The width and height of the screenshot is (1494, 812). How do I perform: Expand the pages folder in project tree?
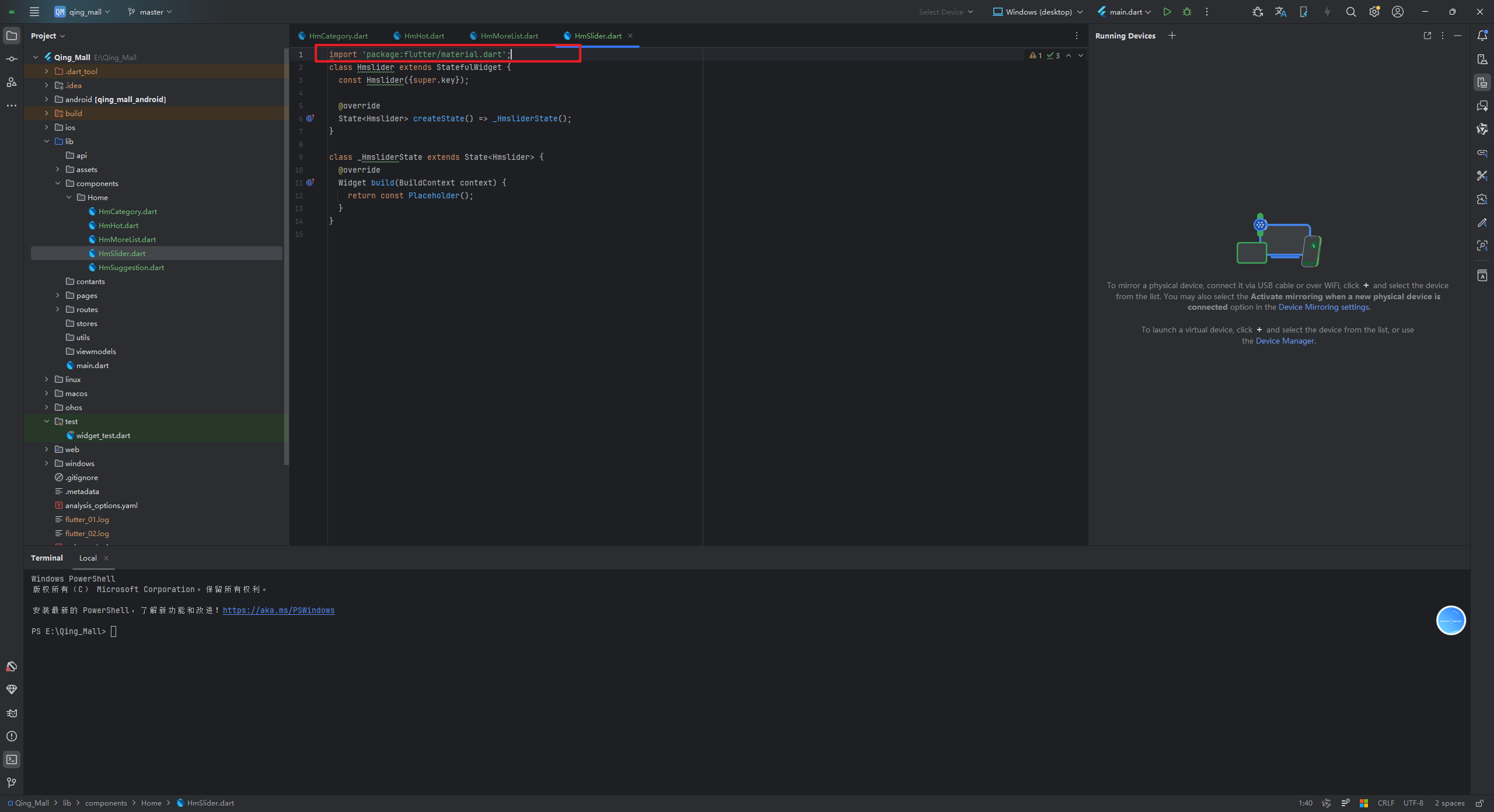(58, 295)
